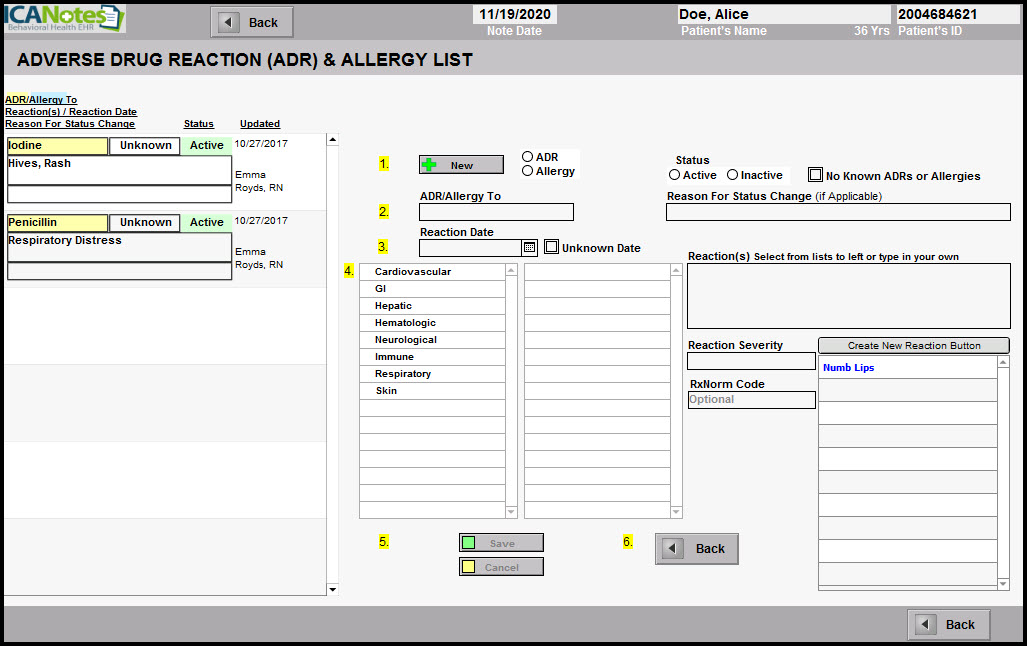This screenshot has height=646, width=1027.
Task: Open the Reaction Date calendar picker
Action: click(x=530, y=248)
